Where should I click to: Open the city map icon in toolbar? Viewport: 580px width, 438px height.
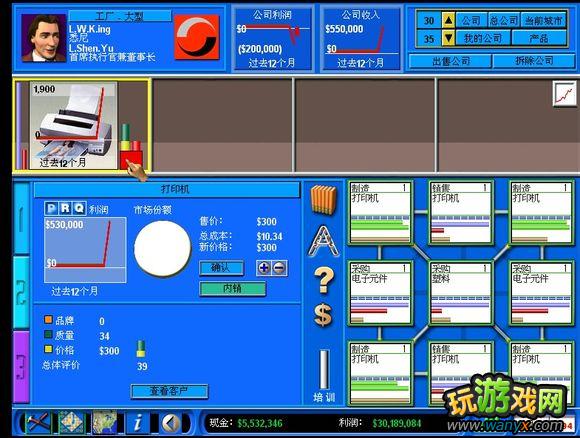(x=71, y=422)
